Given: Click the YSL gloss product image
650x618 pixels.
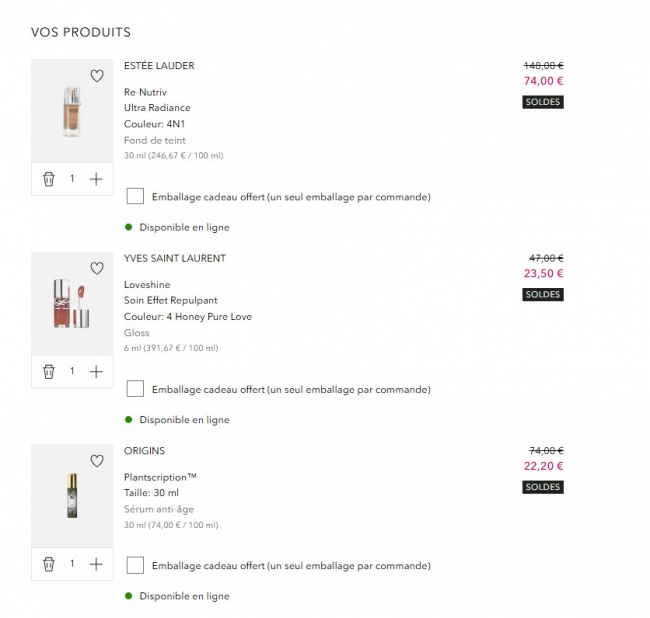Looking at the screenshot, I should click(70, 305).
